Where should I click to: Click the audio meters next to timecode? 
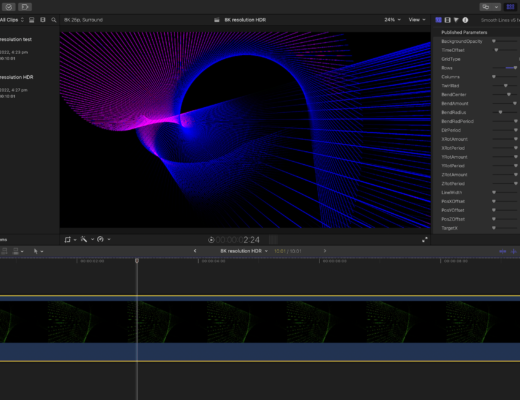coord(273,240)
